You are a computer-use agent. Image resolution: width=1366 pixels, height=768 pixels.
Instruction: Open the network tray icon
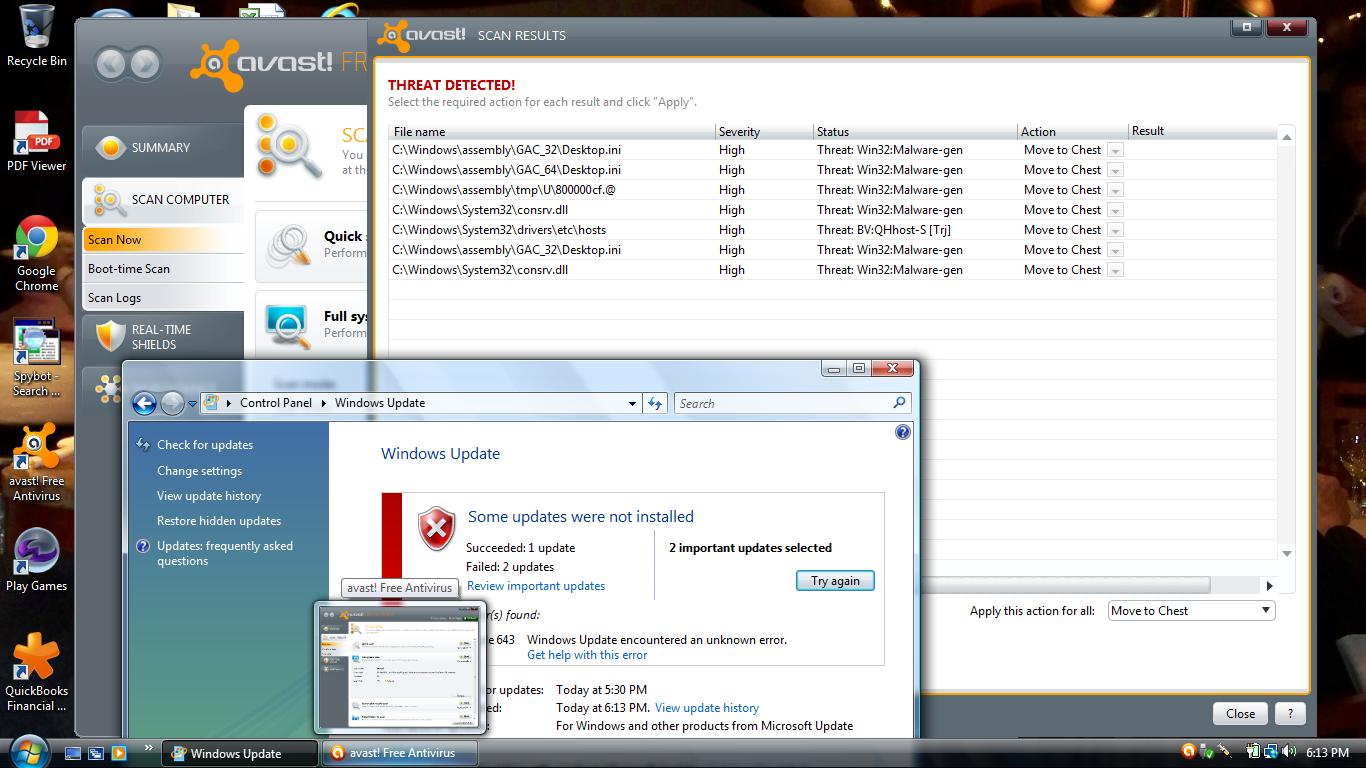tap(1270, 752)
